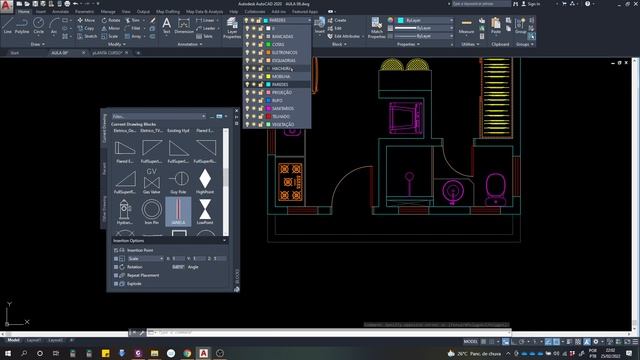Screen dimensions: 640x360
Task: Pick the Iron Pin block thumbnail
Action: click(151, 211)
